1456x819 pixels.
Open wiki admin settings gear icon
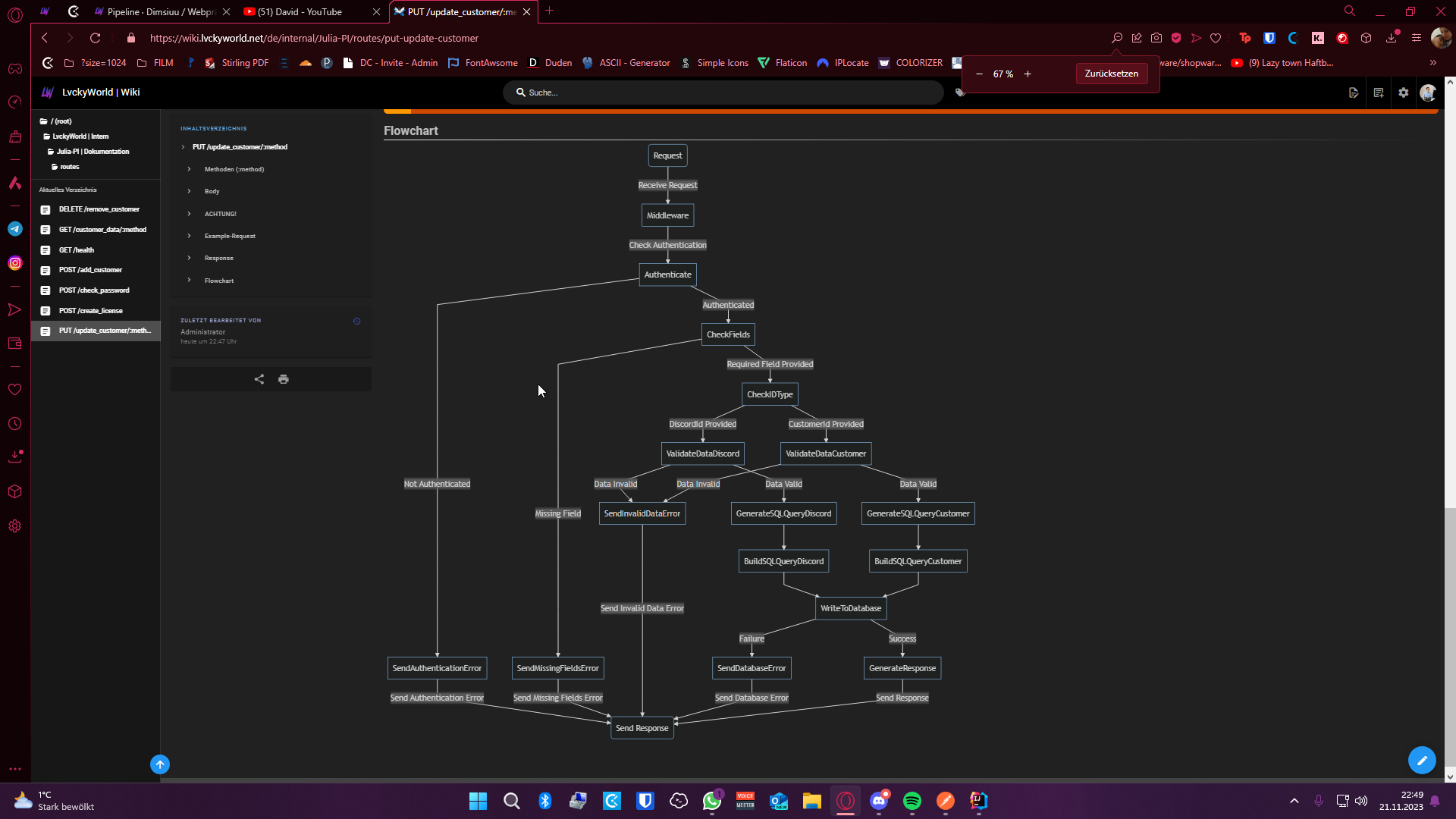(x=1404, y=93)
